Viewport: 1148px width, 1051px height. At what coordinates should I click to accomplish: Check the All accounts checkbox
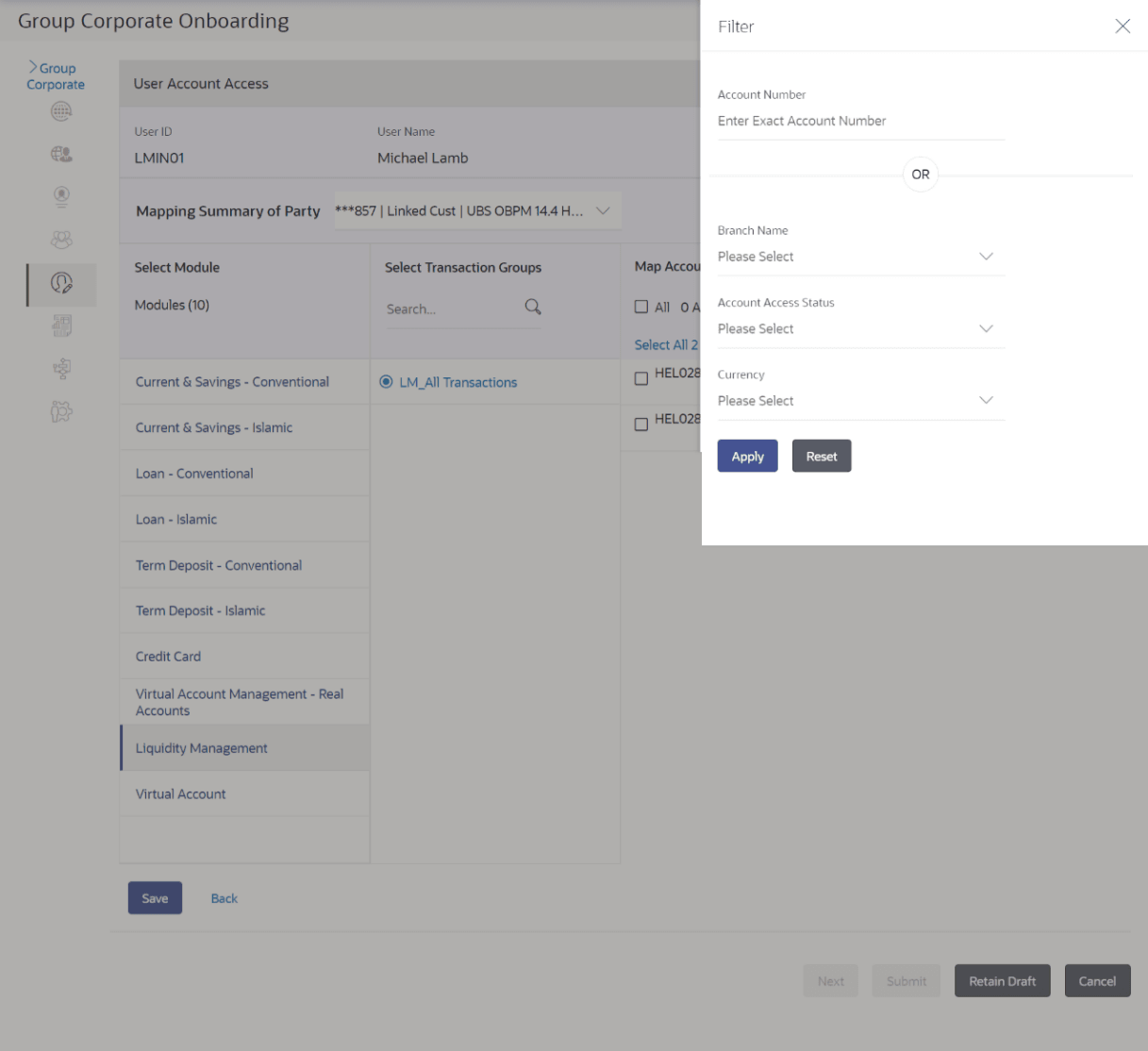[641, 307]
